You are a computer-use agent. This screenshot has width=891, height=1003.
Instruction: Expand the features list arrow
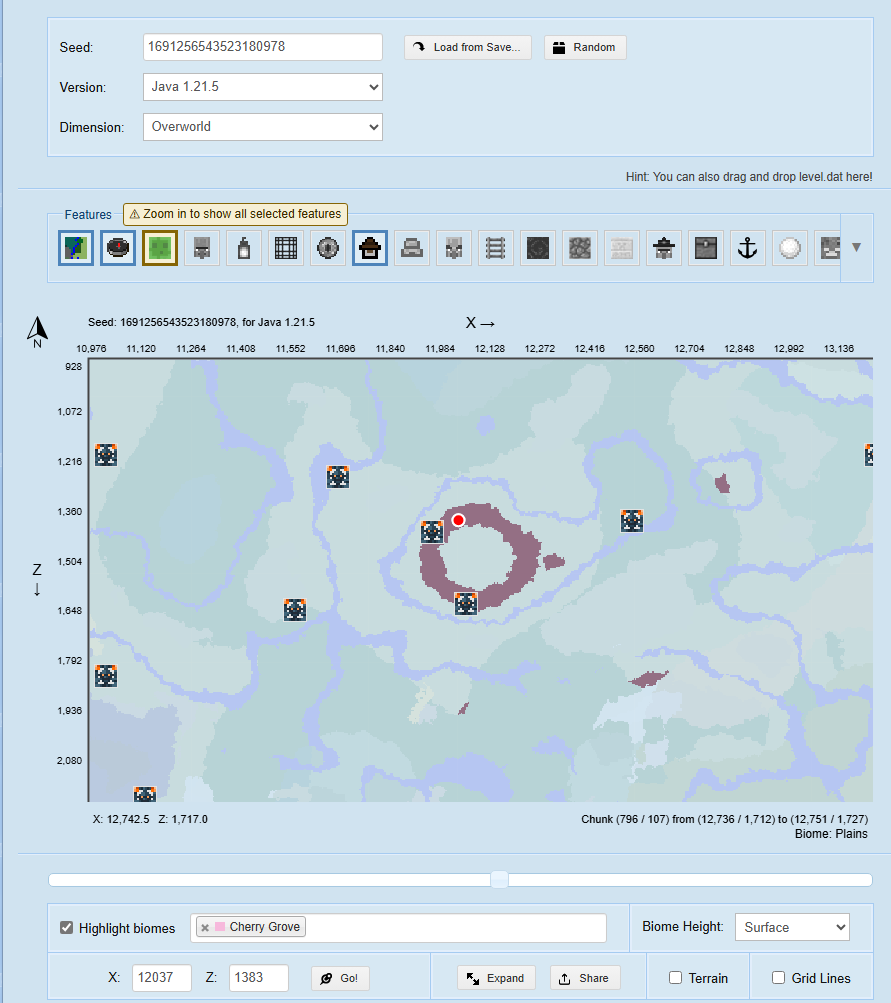[856, 247]
